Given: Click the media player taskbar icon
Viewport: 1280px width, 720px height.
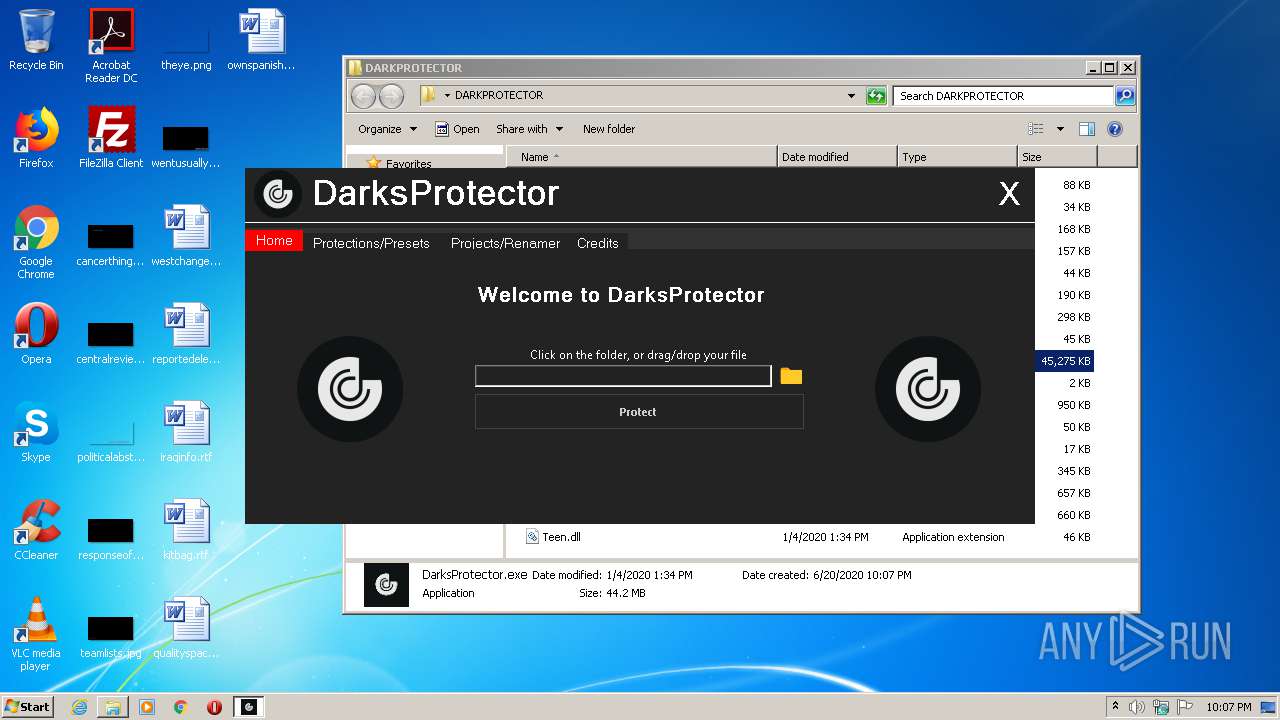Looking at the screenshot, I should (x=147, y=707).
